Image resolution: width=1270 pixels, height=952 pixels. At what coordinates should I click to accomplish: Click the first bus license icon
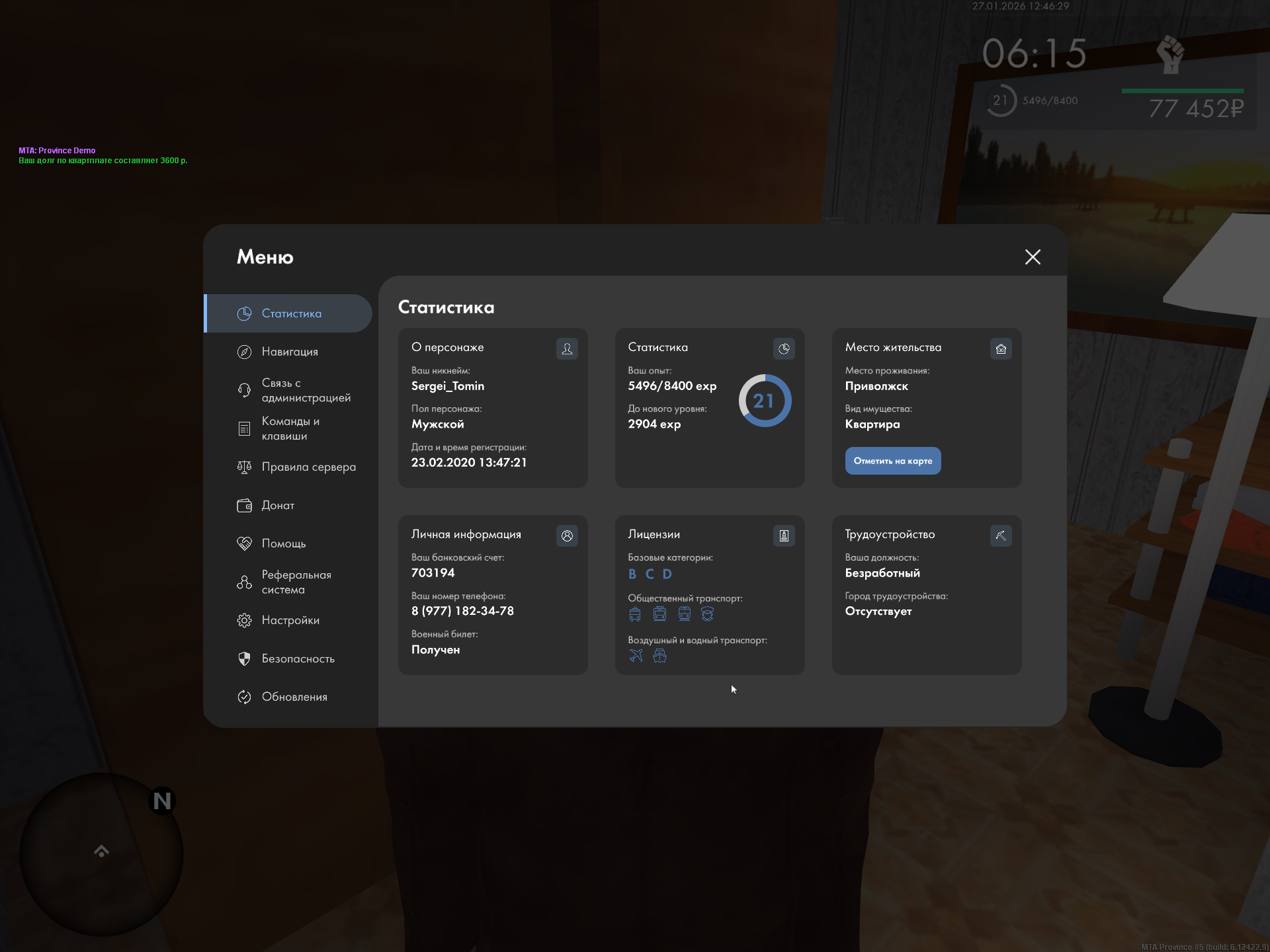pyautogui.click(x=635, y=614)
